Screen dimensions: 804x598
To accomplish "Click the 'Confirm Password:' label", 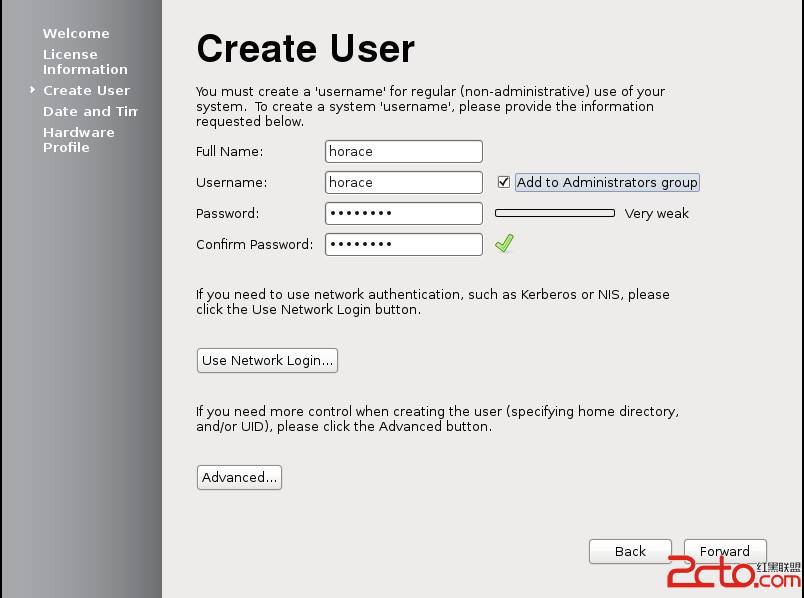I will point(254,244).
